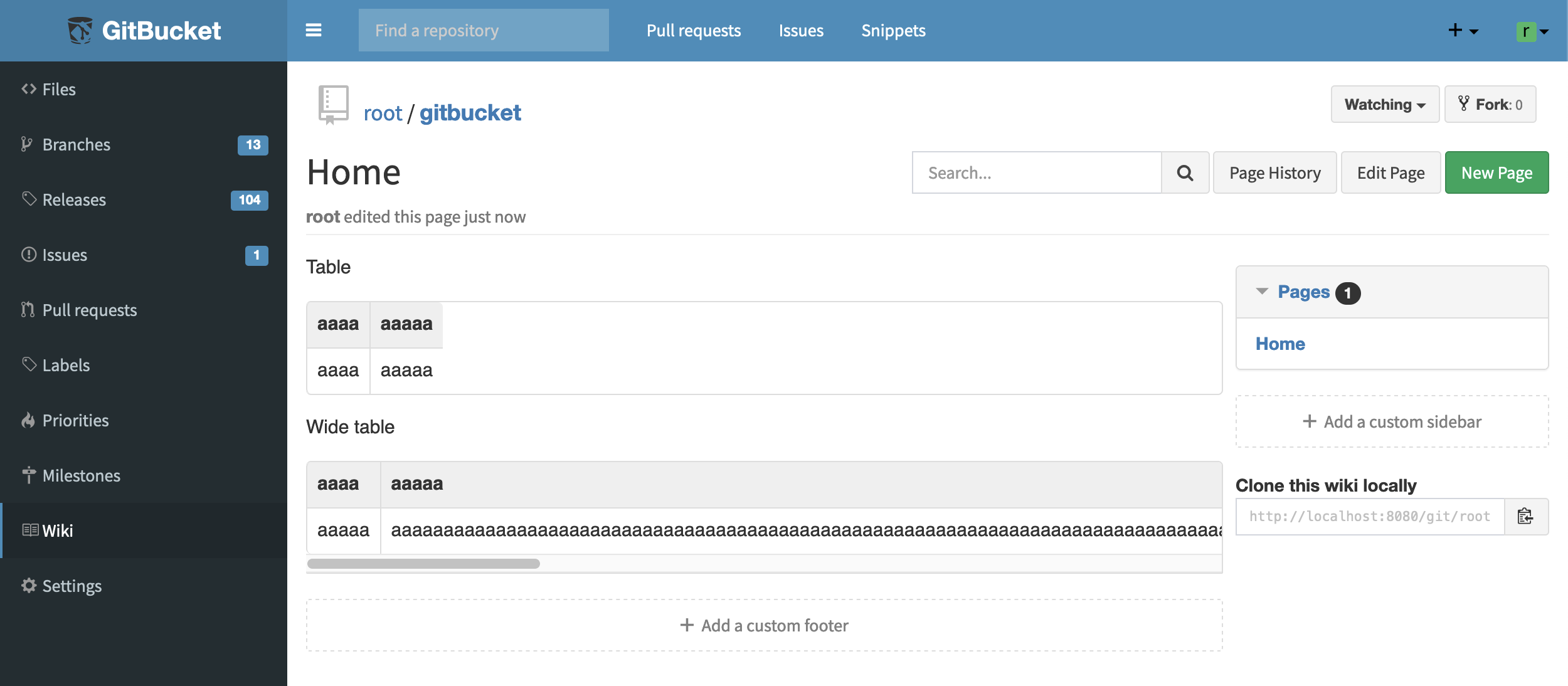Open the Snippets menu item
Image resolution: width=1568 pixels, height=686 pixels.
(x=893, y=28)
